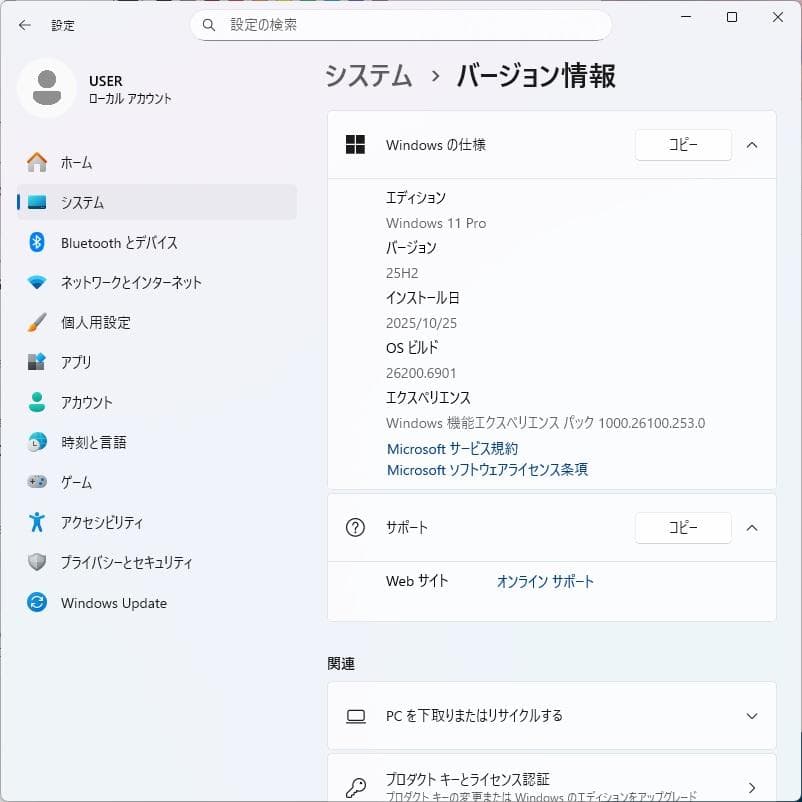Click the 設定の検索 search field
This screenshot has width=802, height=802.
tap(400, 25)
